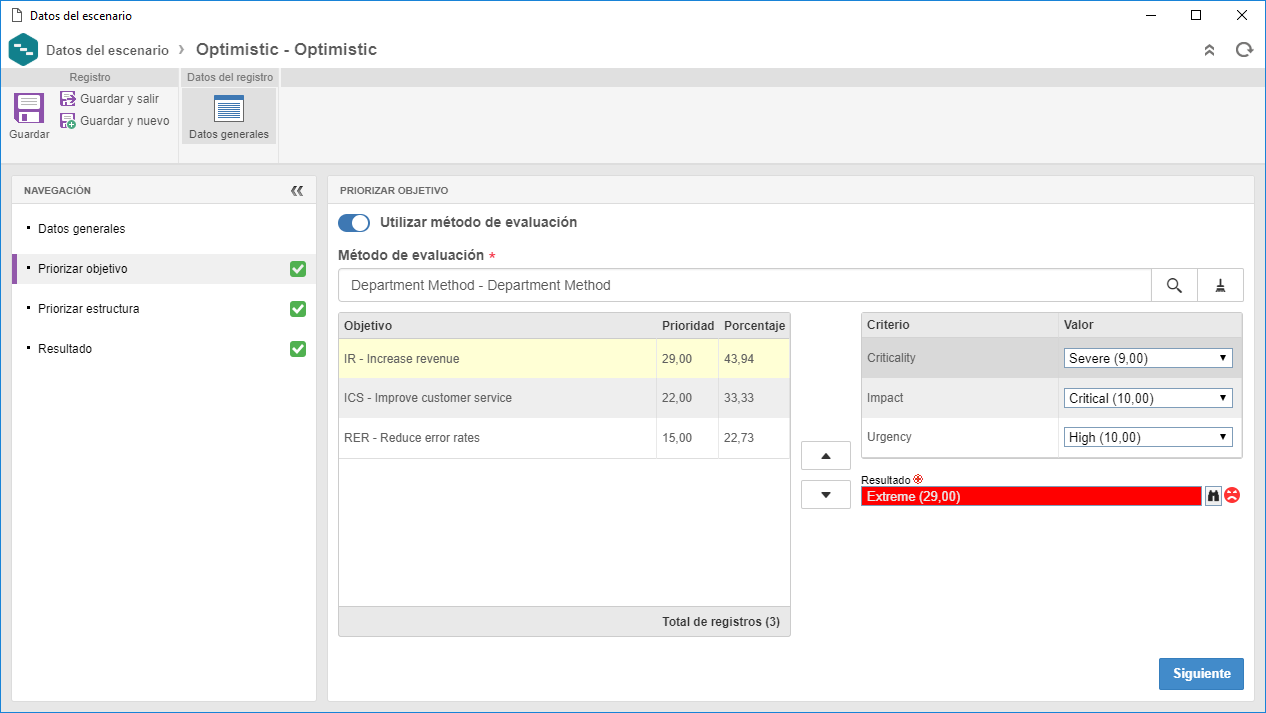1266x713 pixels.
Task: Toggle Utilizar método de evaluación switch
Action: (x=354, y=223)
